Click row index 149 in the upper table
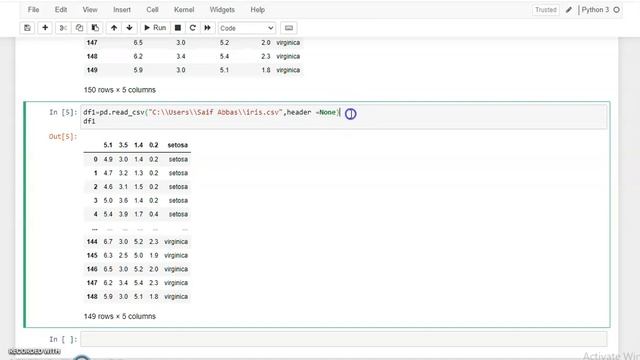Image resolution: width=640 pixels, height=360 pixels. click(92, 70)
